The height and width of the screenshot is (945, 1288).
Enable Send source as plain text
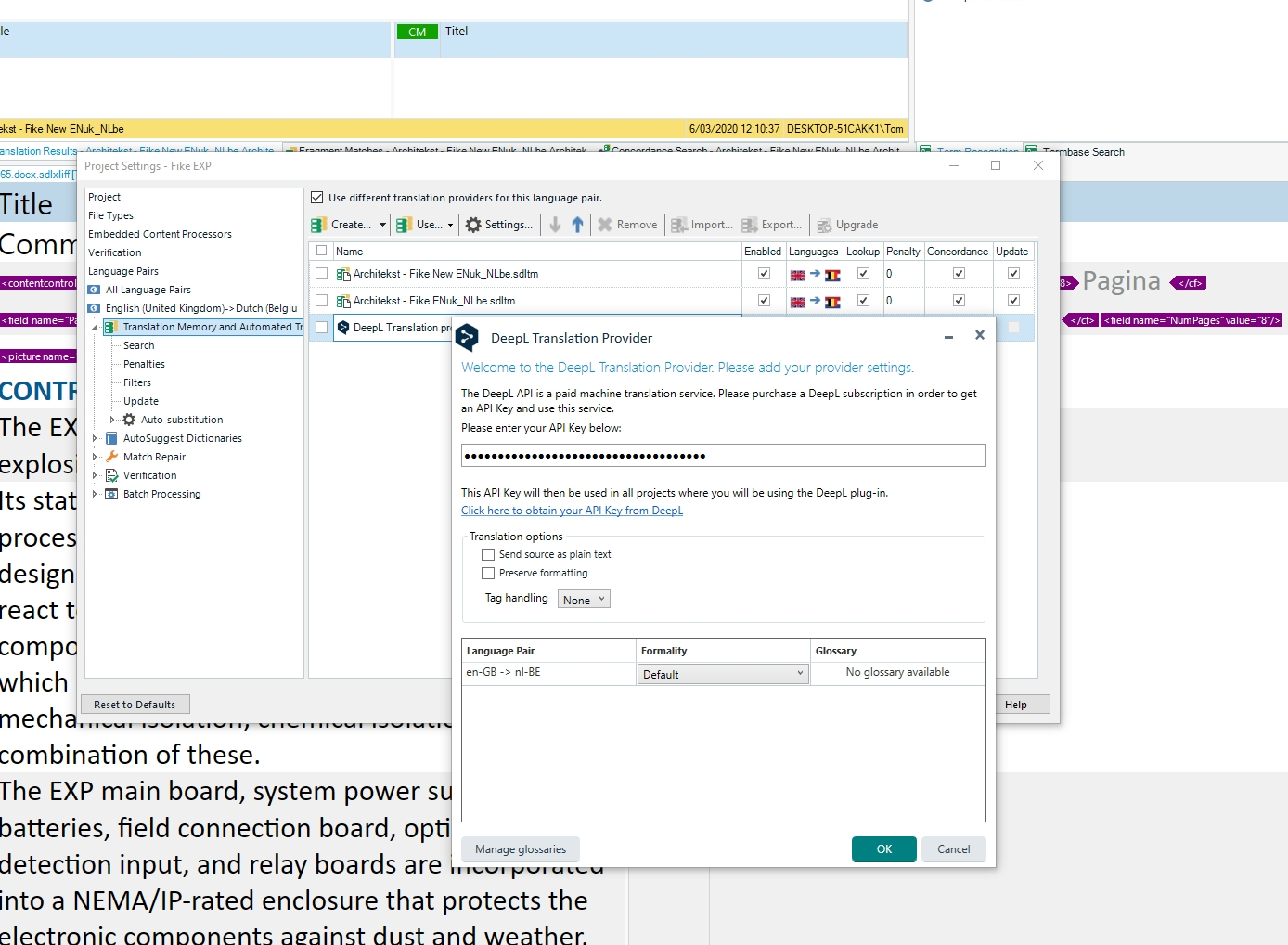[x=488, y=554]
